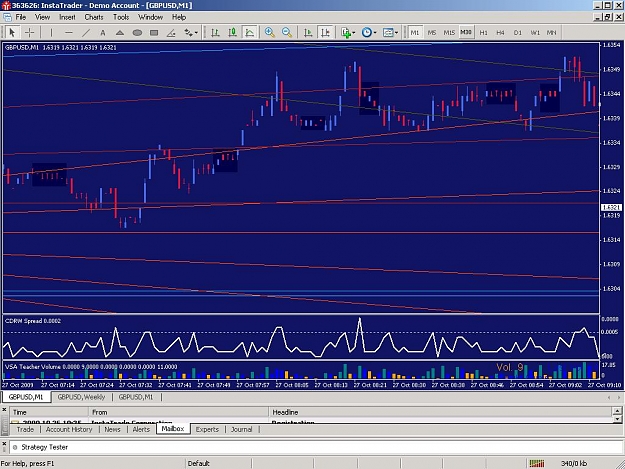Screen dimensions: 625x469
Task: Set timeframe to MN
Action: coord(552,33)
